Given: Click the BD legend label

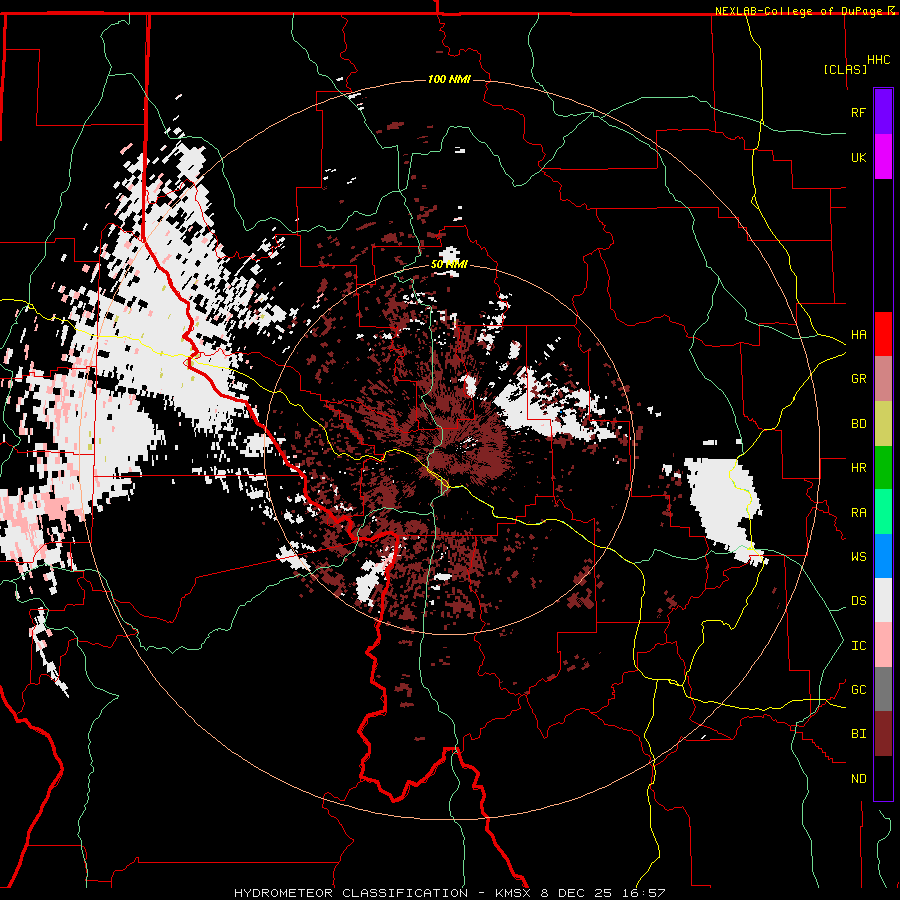Looking at the screenshot, I should tap(858, 424).
